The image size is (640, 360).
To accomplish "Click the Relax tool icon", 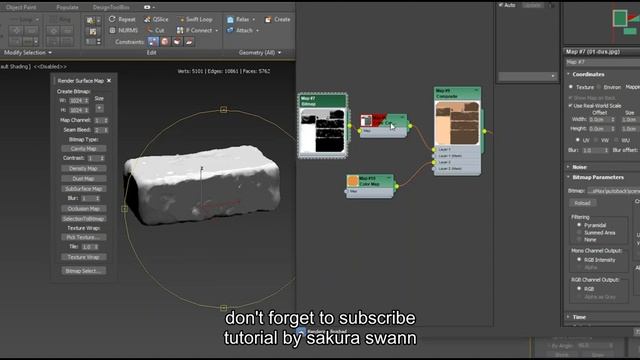I will point(230,19).
